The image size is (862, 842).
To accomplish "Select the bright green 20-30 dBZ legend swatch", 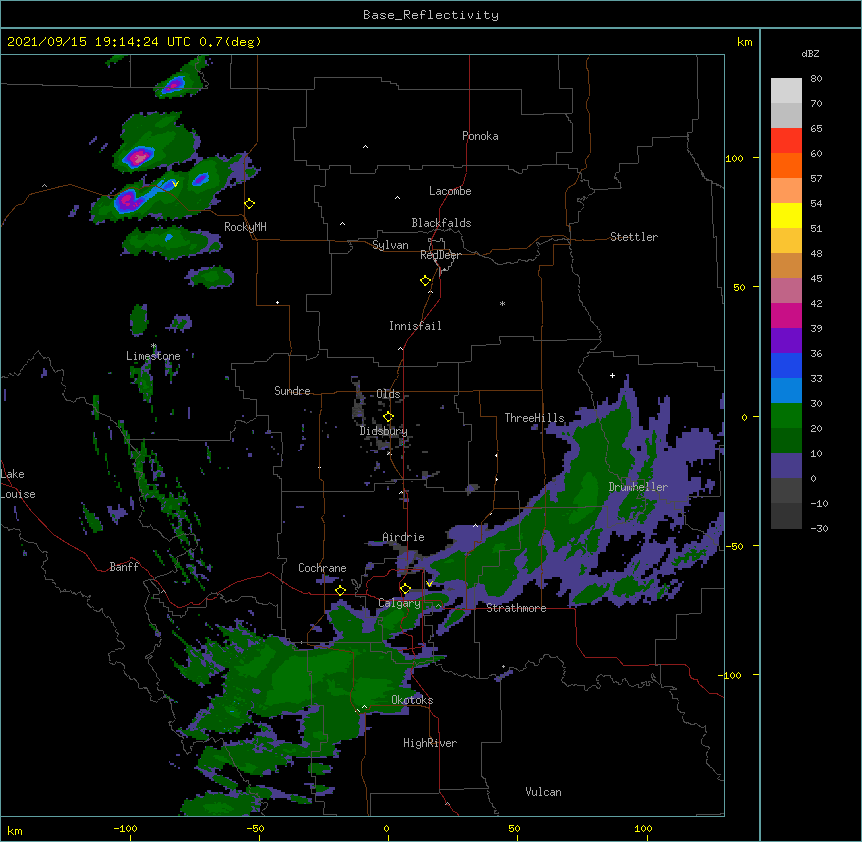I will click(x=786, y=416).
